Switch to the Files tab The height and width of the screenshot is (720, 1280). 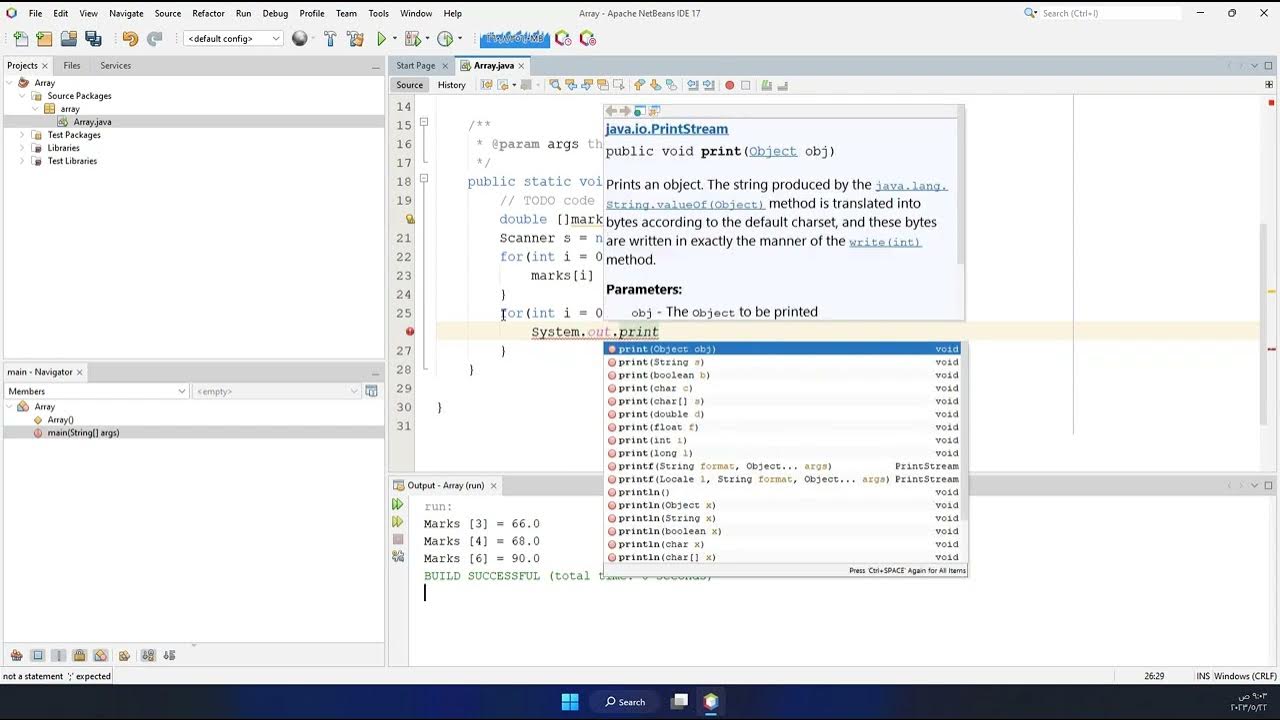click(x=72, y=65)
